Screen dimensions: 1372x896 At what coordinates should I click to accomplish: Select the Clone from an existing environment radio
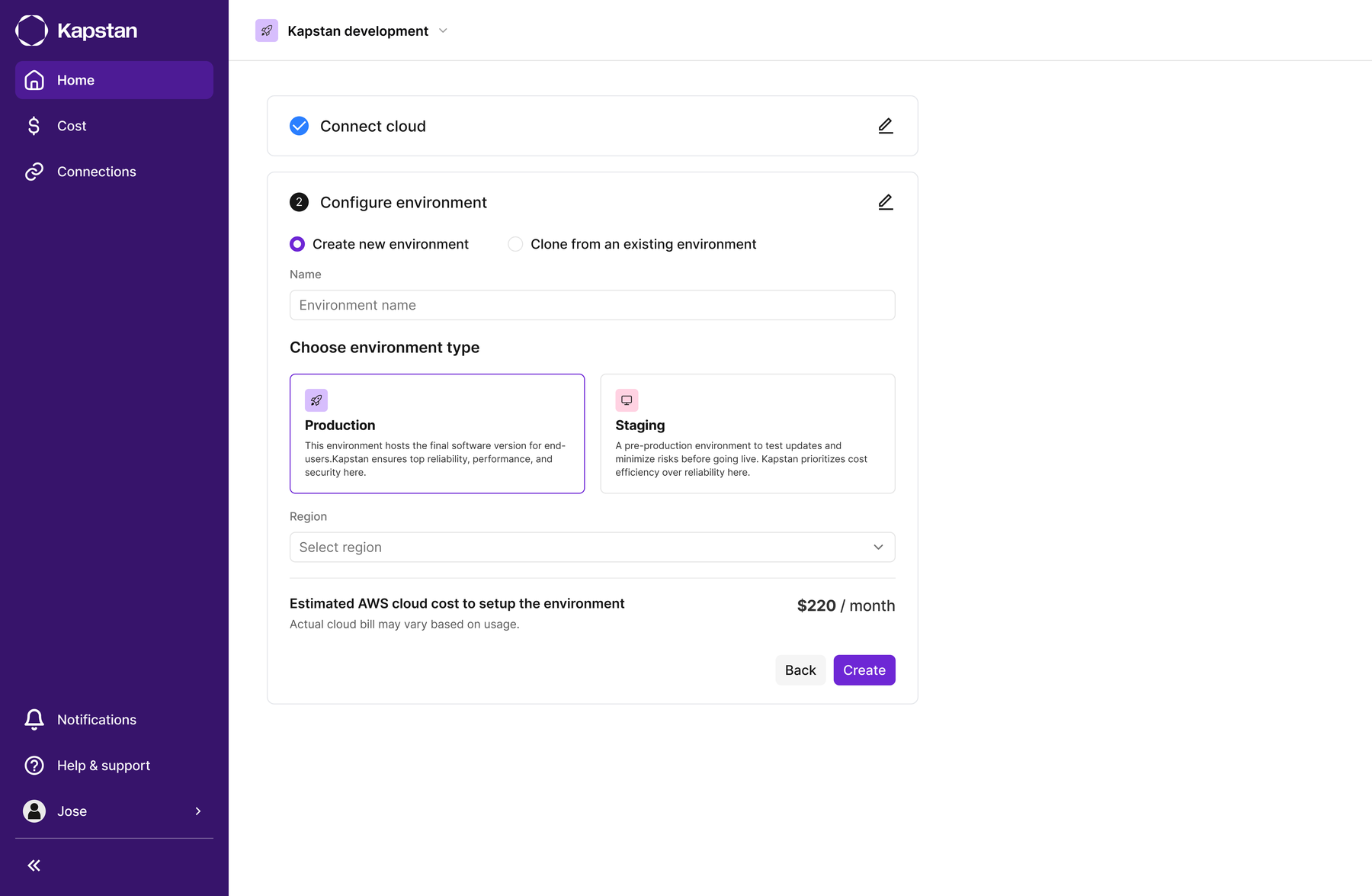(515, 244)
